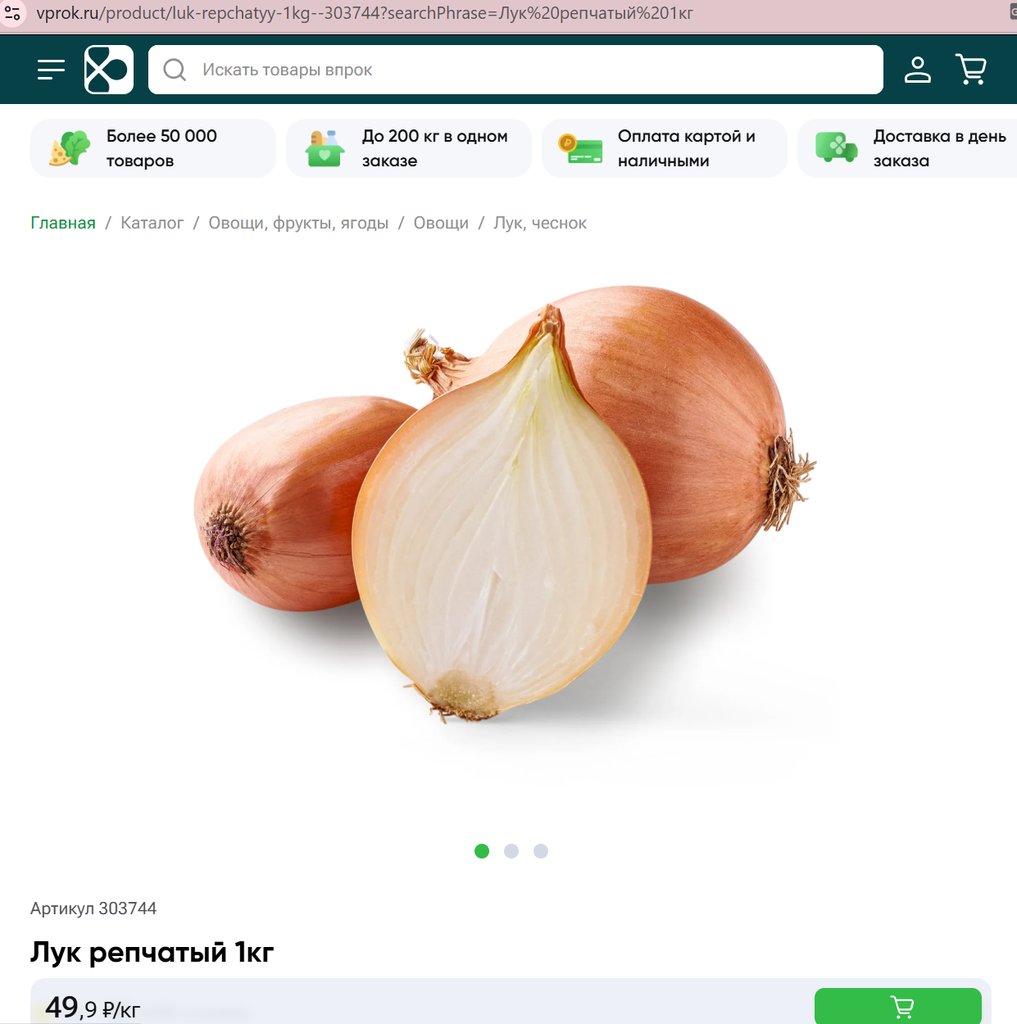Click the search magnifier icon
Viewport: 1017px width, 1024px height.
tap(174, 70)
